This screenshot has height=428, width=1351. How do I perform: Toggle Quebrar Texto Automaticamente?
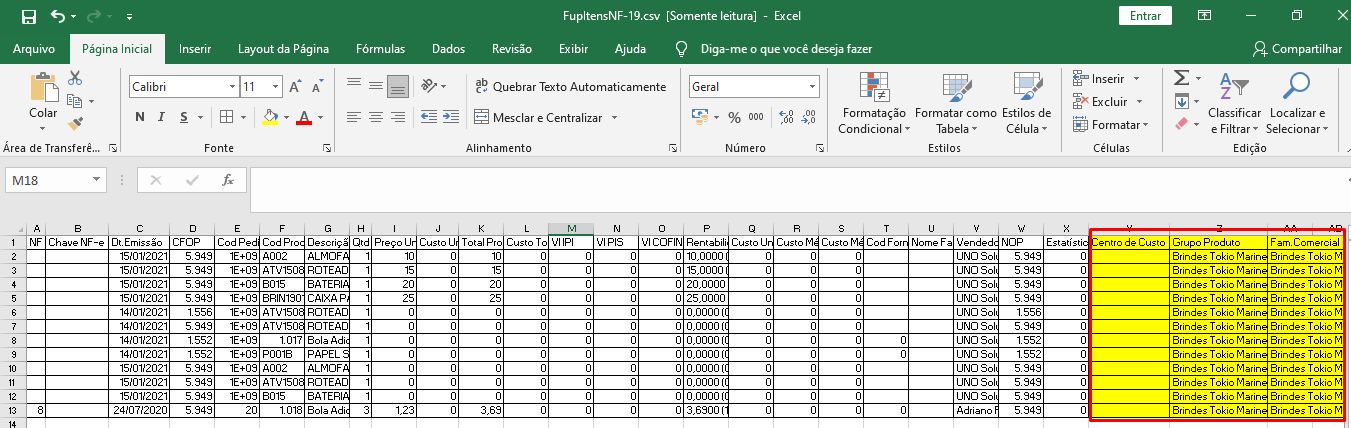[569, 87]
